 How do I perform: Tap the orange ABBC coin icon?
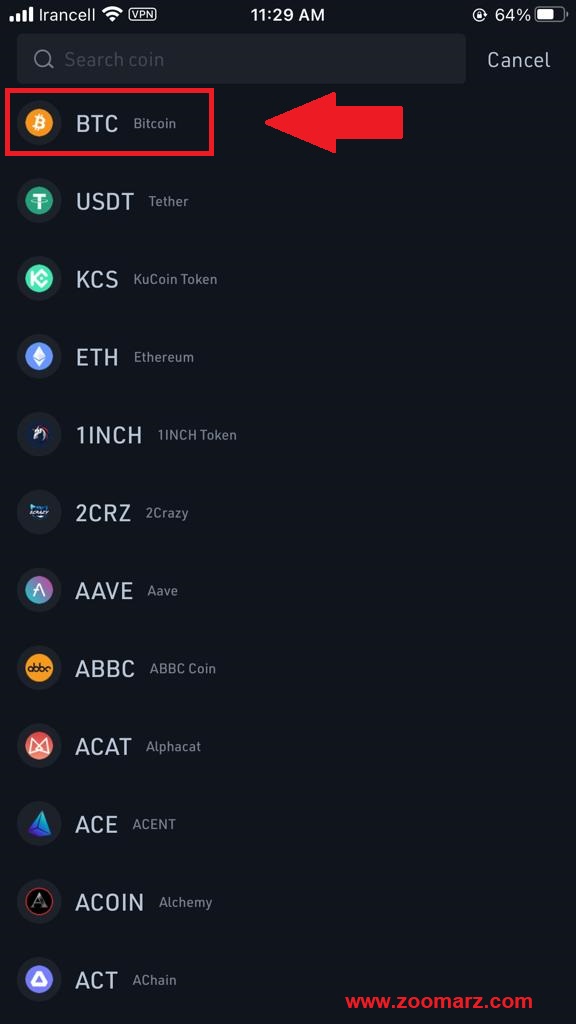point(39,668)
